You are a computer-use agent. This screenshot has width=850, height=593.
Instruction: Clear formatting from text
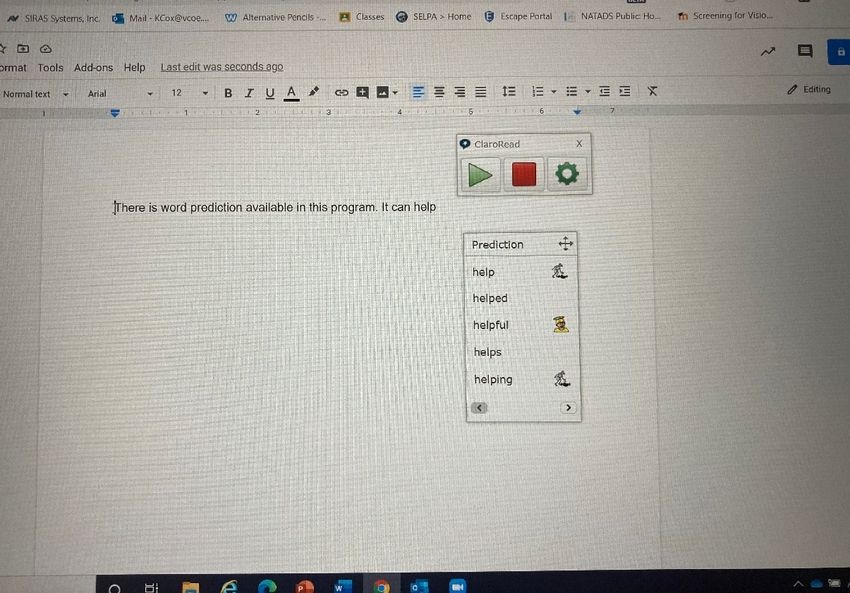pyautogui.click(x=652, y=91)
